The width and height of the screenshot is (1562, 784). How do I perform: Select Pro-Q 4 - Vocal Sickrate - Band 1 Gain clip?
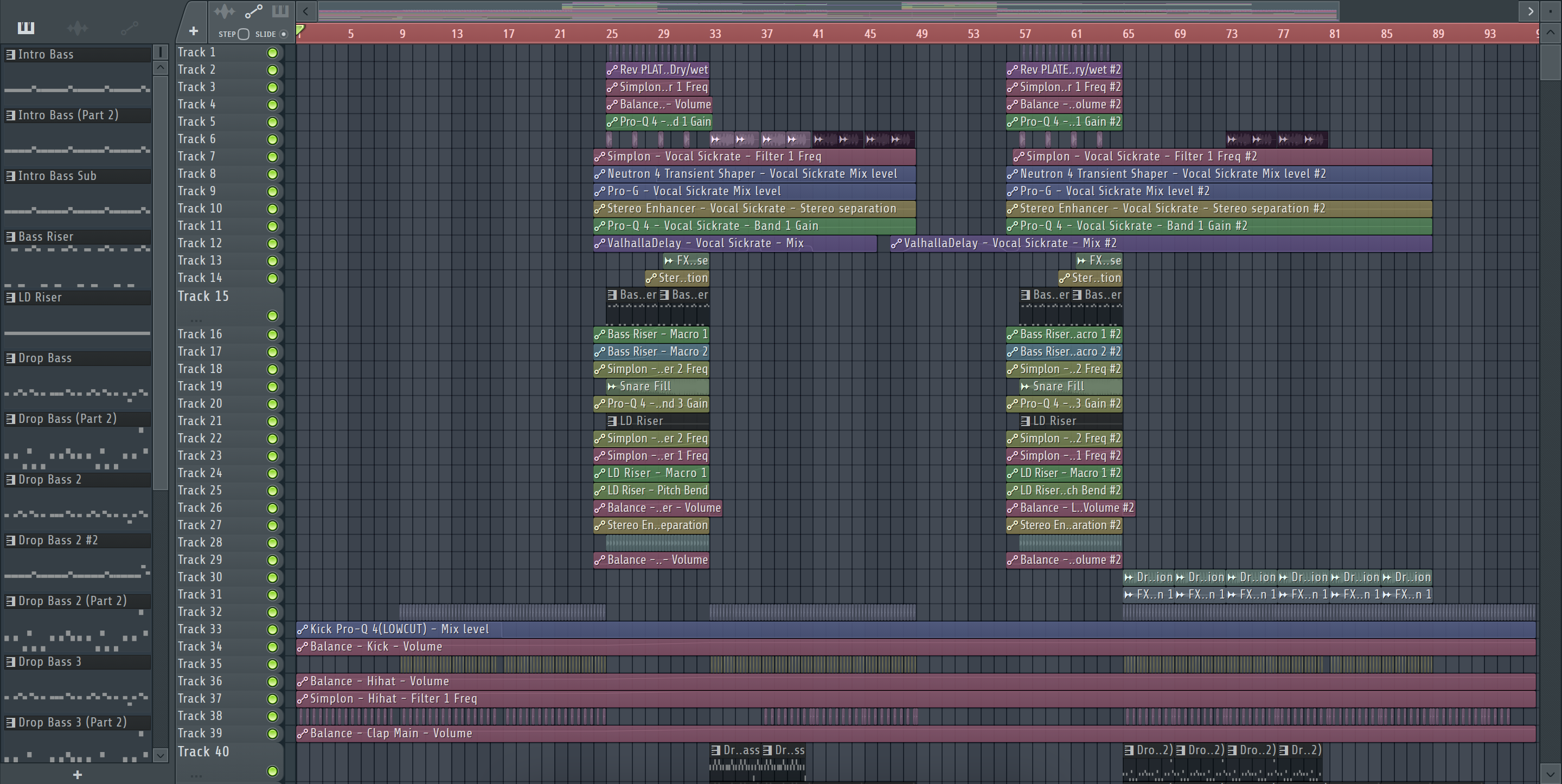754,226
